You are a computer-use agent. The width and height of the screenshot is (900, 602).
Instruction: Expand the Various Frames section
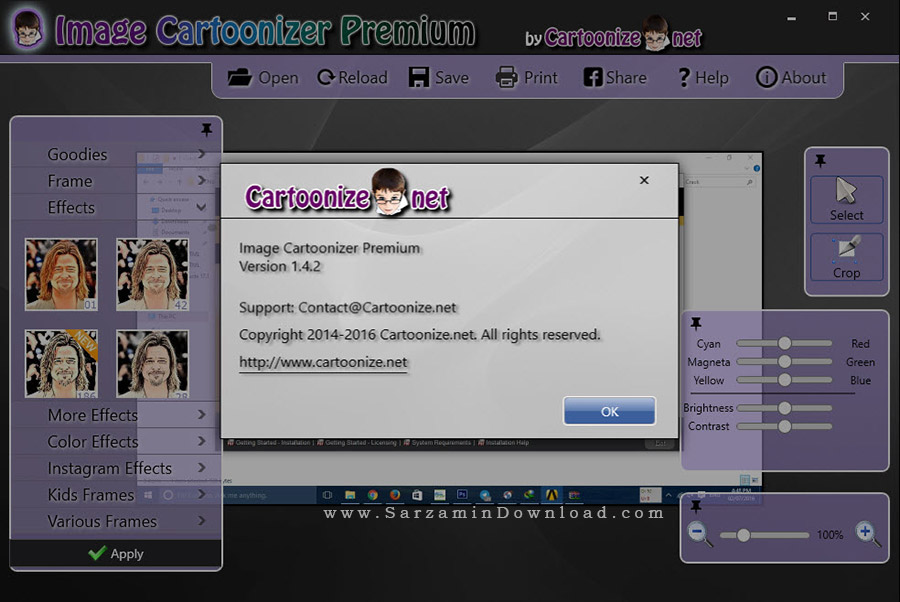click(115, 521)
